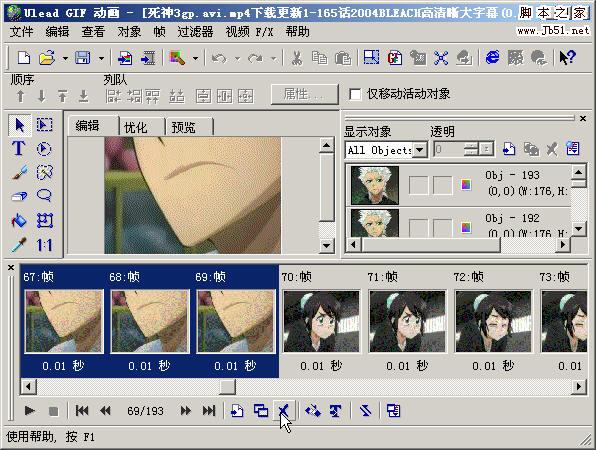
Task: Select the Fill bucket tool
Action: pyautogui.click(x=19, y=220)
